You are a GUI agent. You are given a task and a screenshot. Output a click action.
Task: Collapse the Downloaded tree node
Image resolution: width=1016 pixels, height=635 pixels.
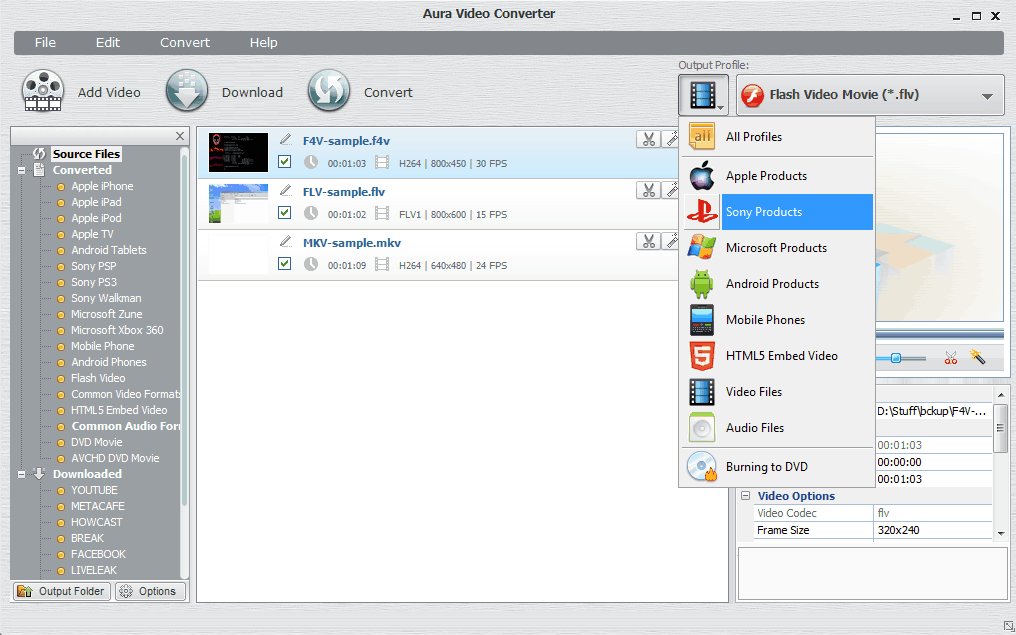coord(21,474)
